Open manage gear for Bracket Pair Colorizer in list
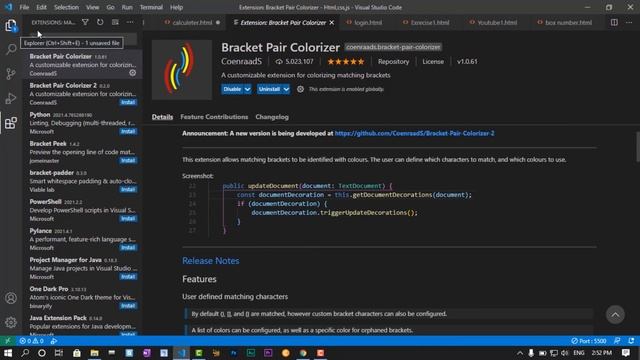The image size is (640, 360). (133, 73)
